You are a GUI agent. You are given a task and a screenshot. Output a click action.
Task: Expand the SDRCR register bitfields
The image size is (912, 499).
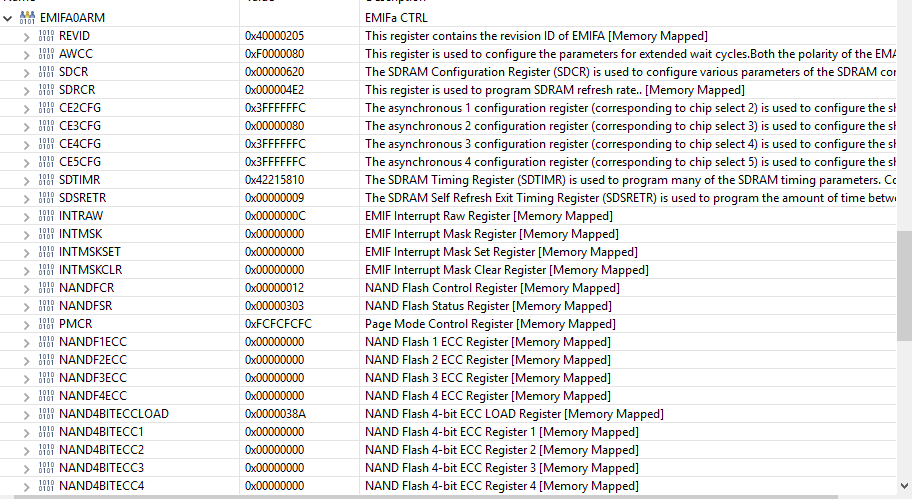coord(26,91)
